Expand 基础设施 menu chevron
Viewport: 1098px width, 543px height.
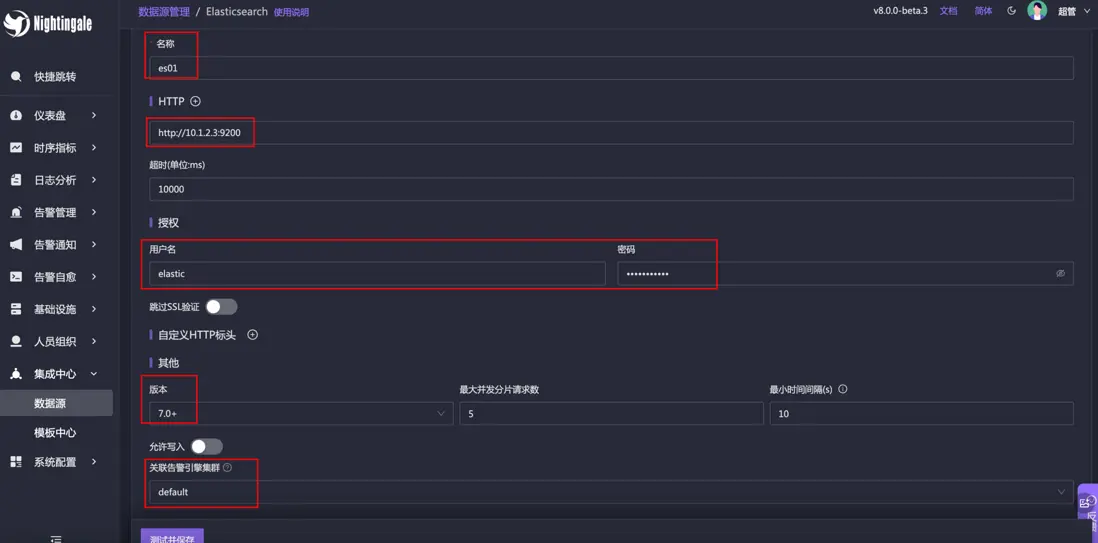click(94, 309)
